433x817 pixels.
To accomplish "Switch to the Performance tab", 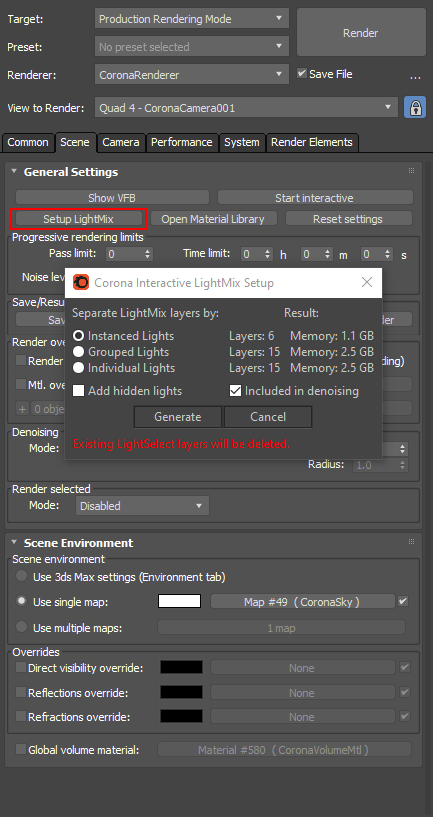I will click(x=181, y=142).
